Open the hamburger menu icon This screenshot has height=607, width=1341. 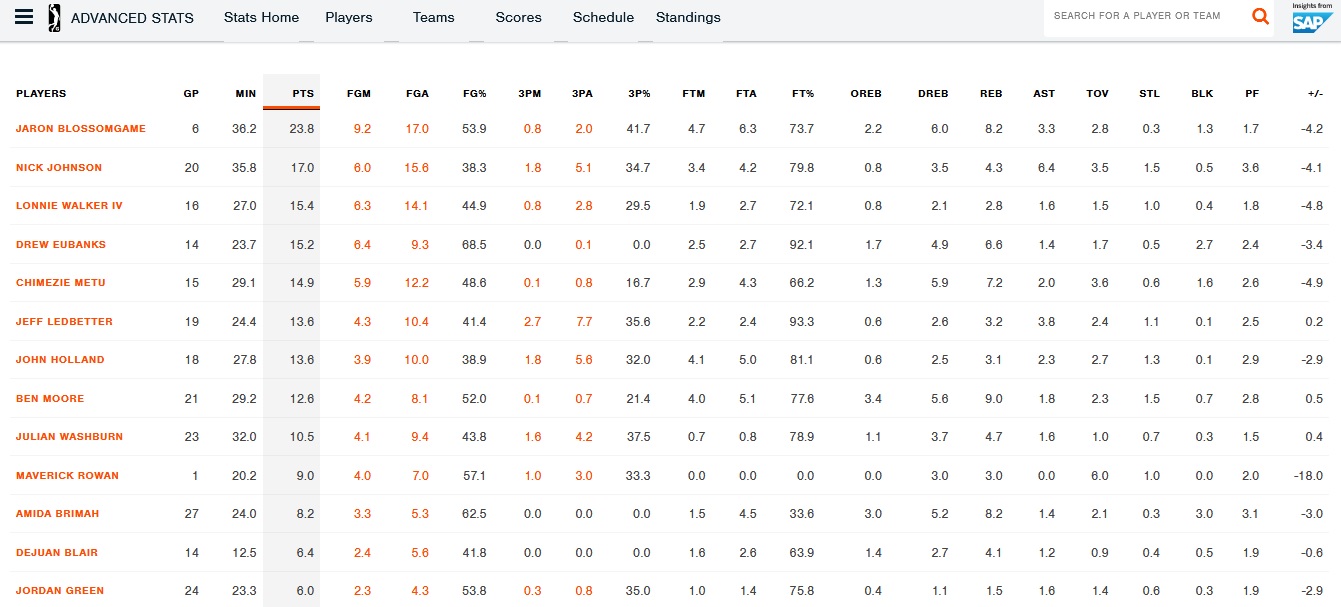(x=24, y=17)
